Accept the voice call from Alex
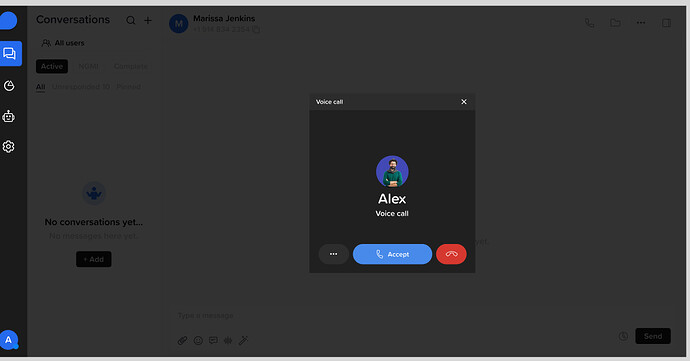690x361 pixels. (392, 254)
